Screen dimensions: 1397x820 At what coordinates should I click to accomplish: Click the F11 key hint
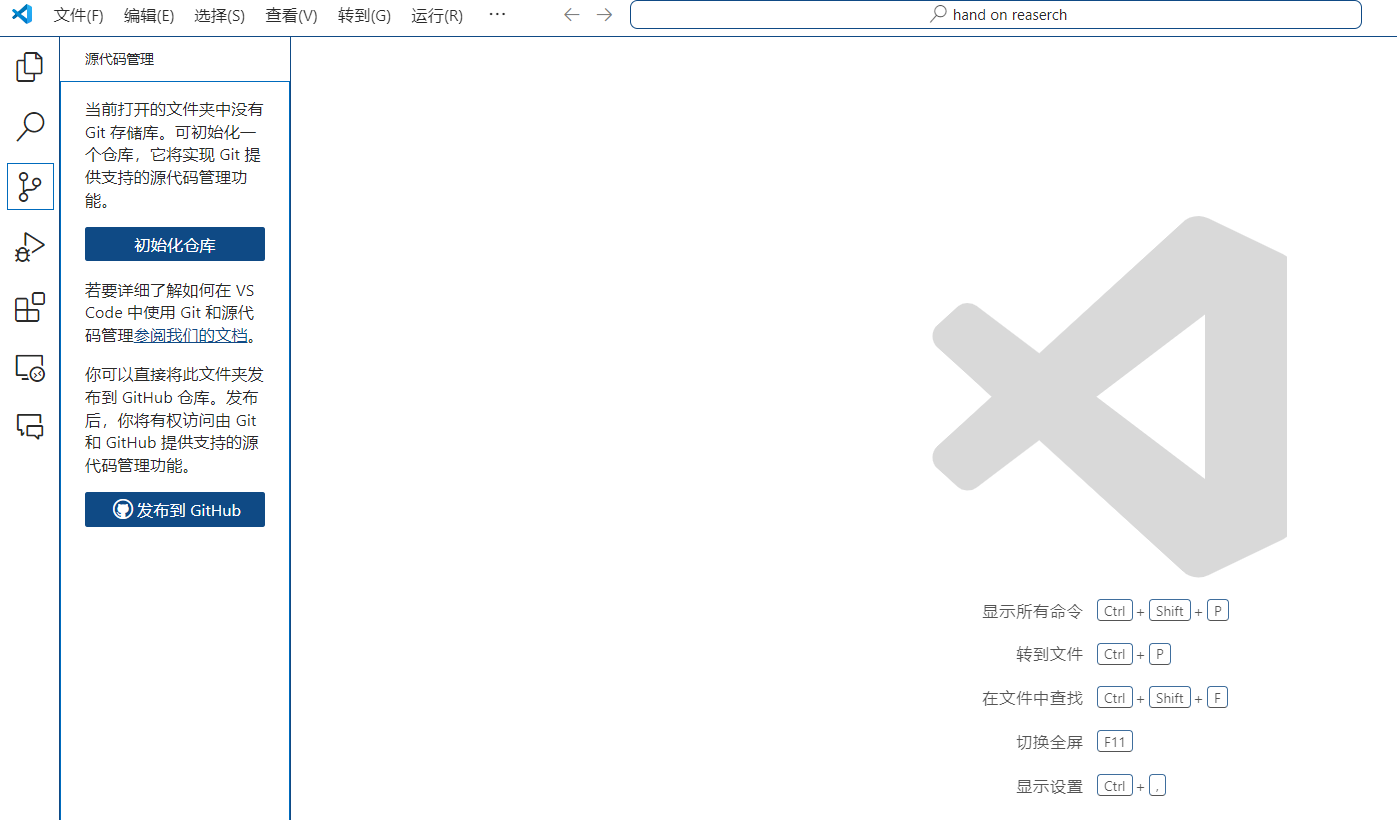click(x=1115, y=742)
